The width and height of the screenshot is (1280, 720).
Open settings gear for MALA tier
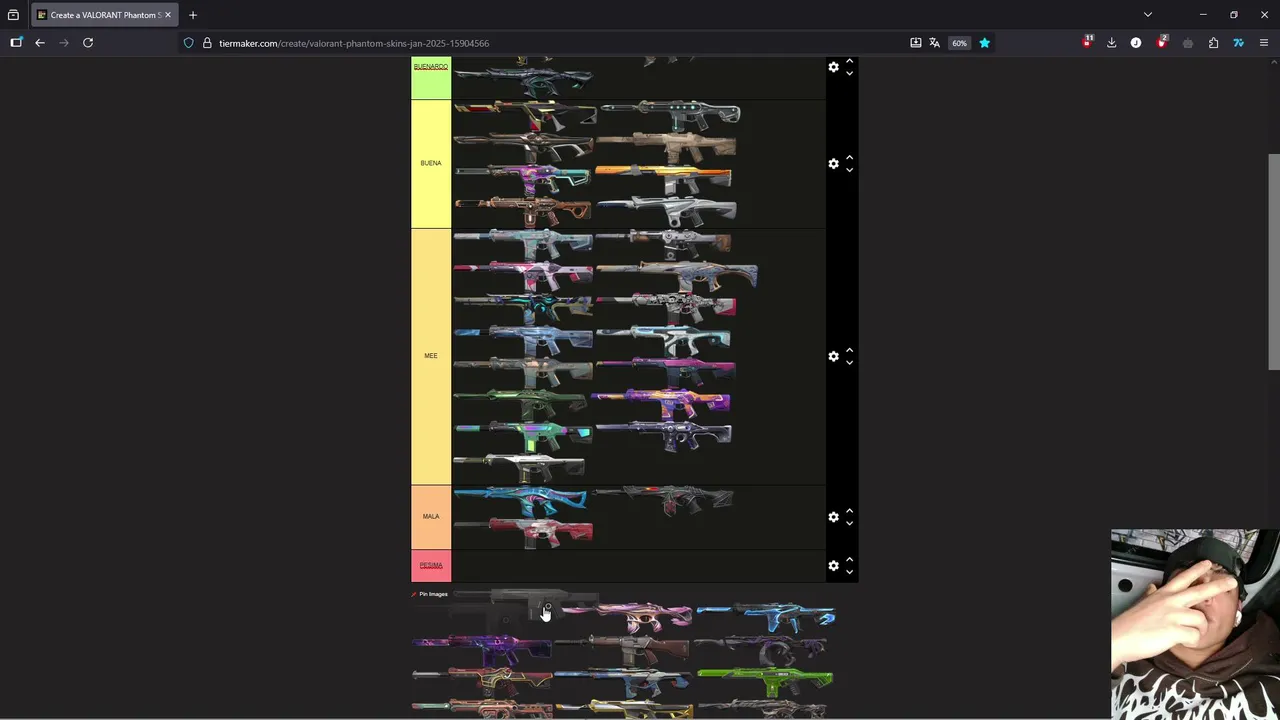(833, 517)
